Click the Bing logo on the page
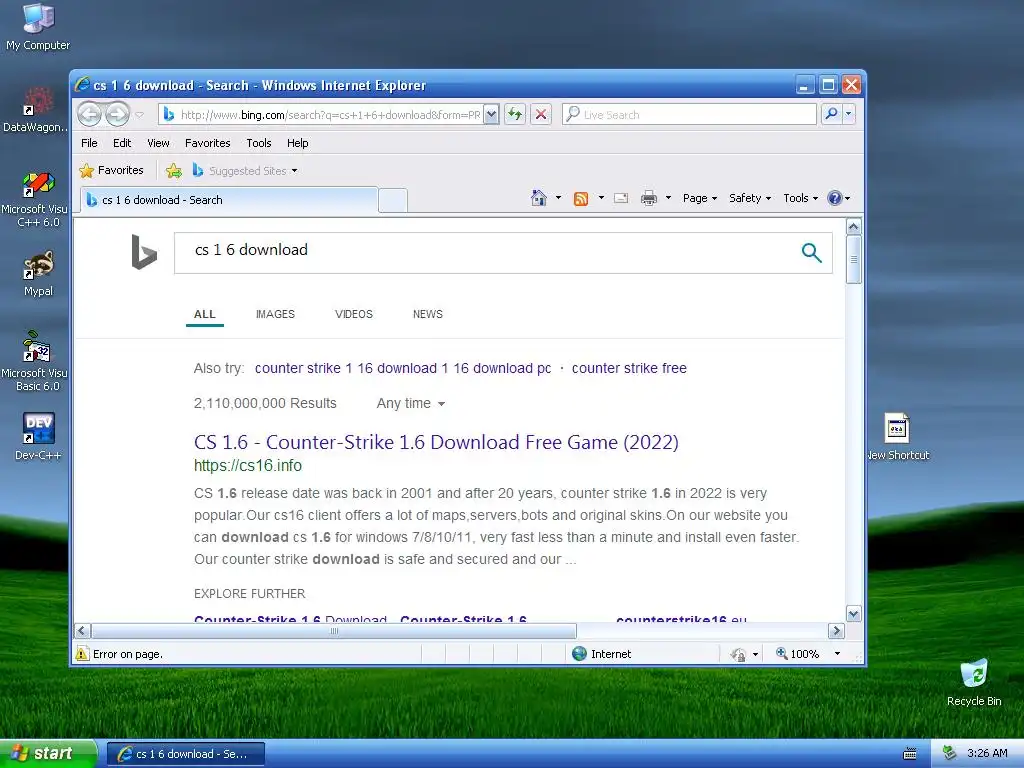The width and height of the screenshot is (1024, 768). [144, 252]
